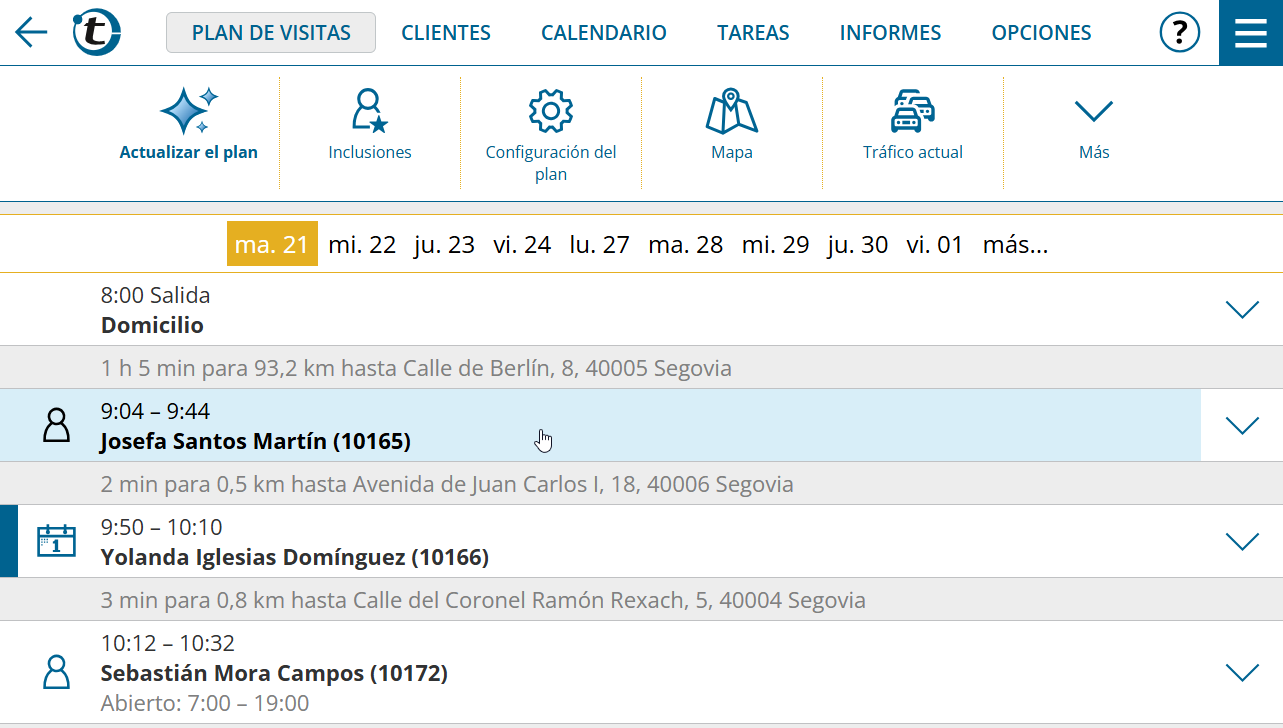Click the portatour logo icon
This screenshot has height=728, width=1283.
(x=96, y=33)
